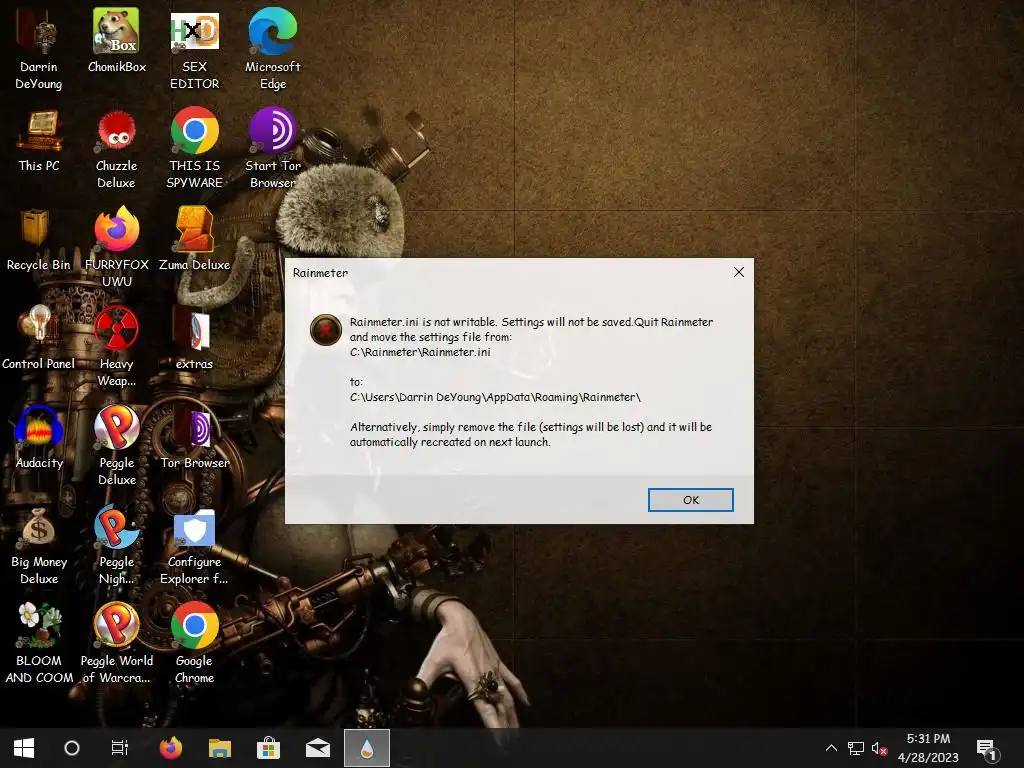Viewport: 1024px width, 768px height.
Task: Select the FURRYFOX UWU Firefox shortcut
Action: tap(116, 248)
